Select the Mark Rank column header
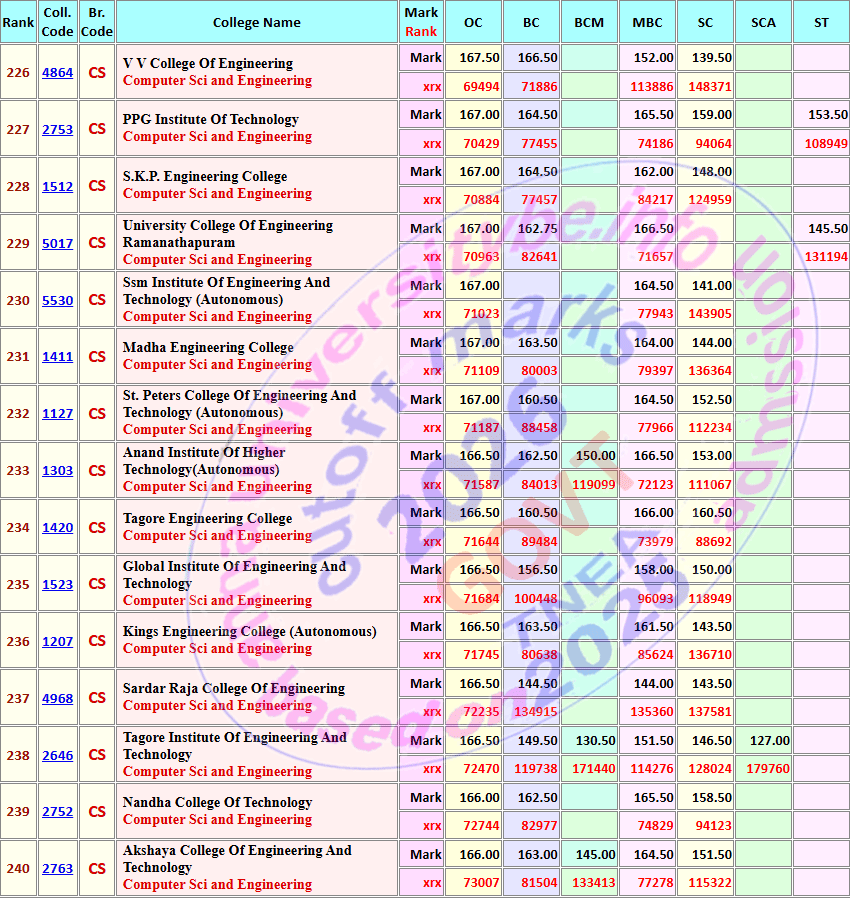 (421, 22)
